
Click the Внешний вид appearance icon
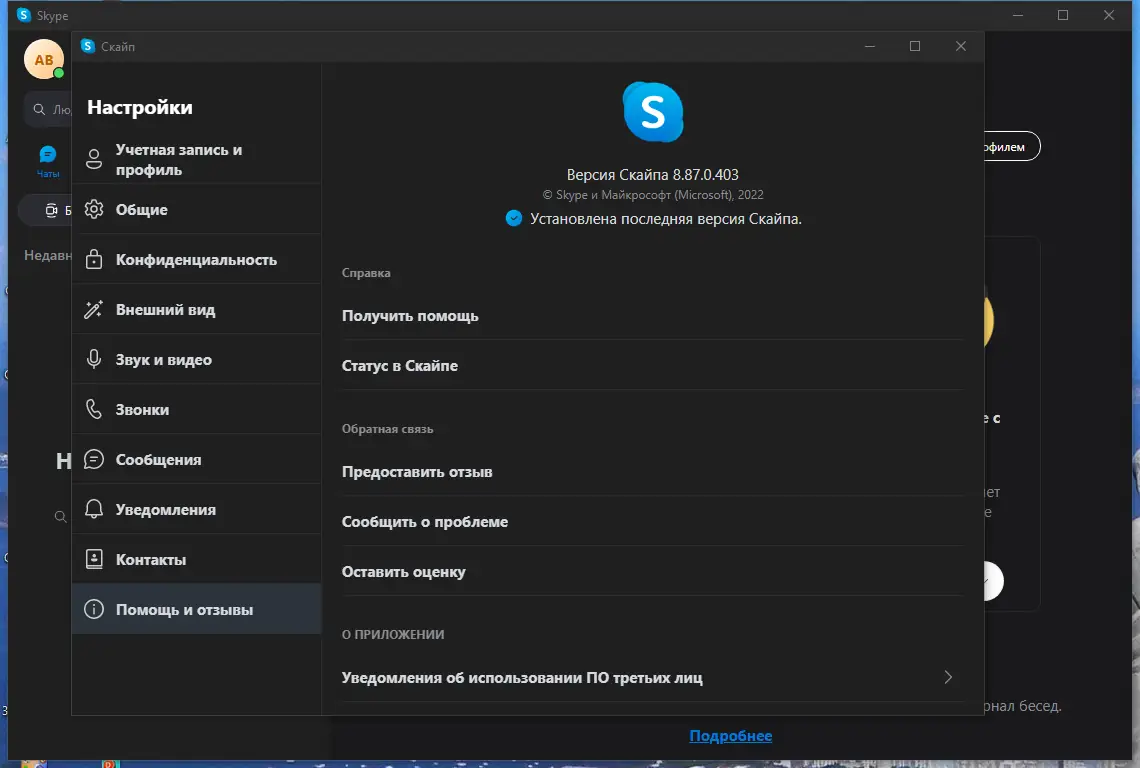pos(94,309)
